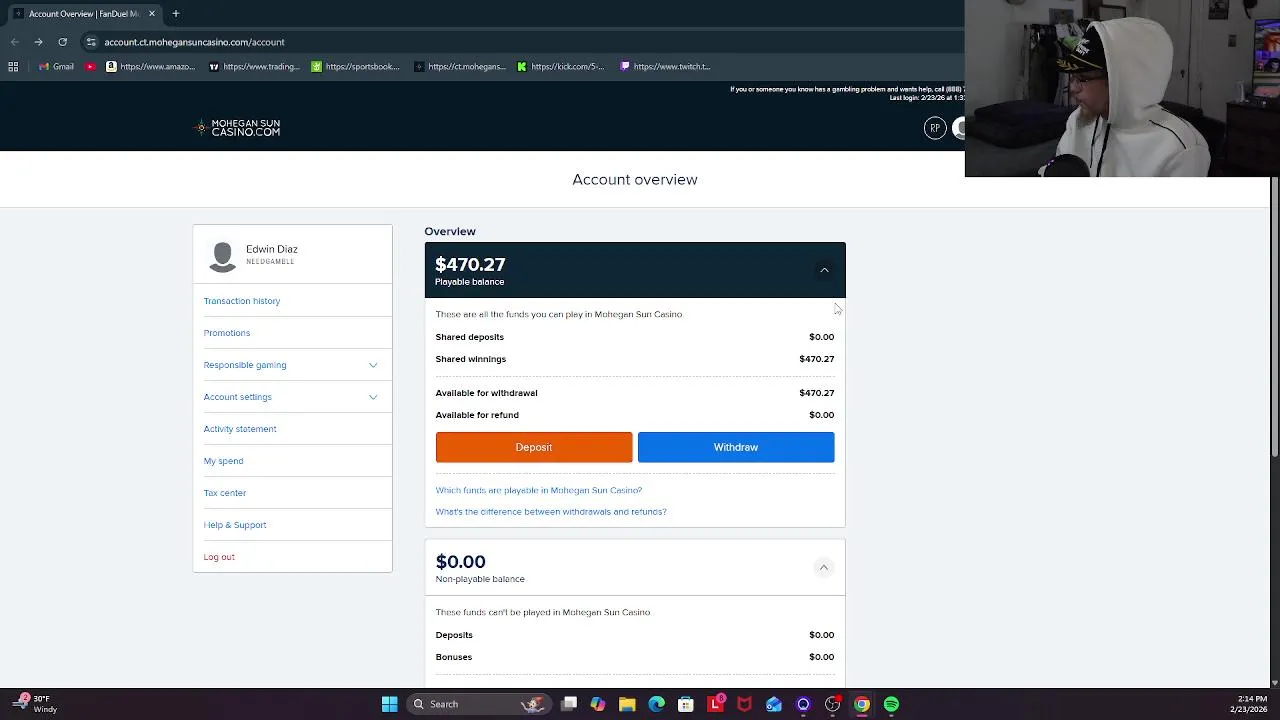Screen dimensions: 1280x720
Task: Click the Account overview heading
Action: 635,180
